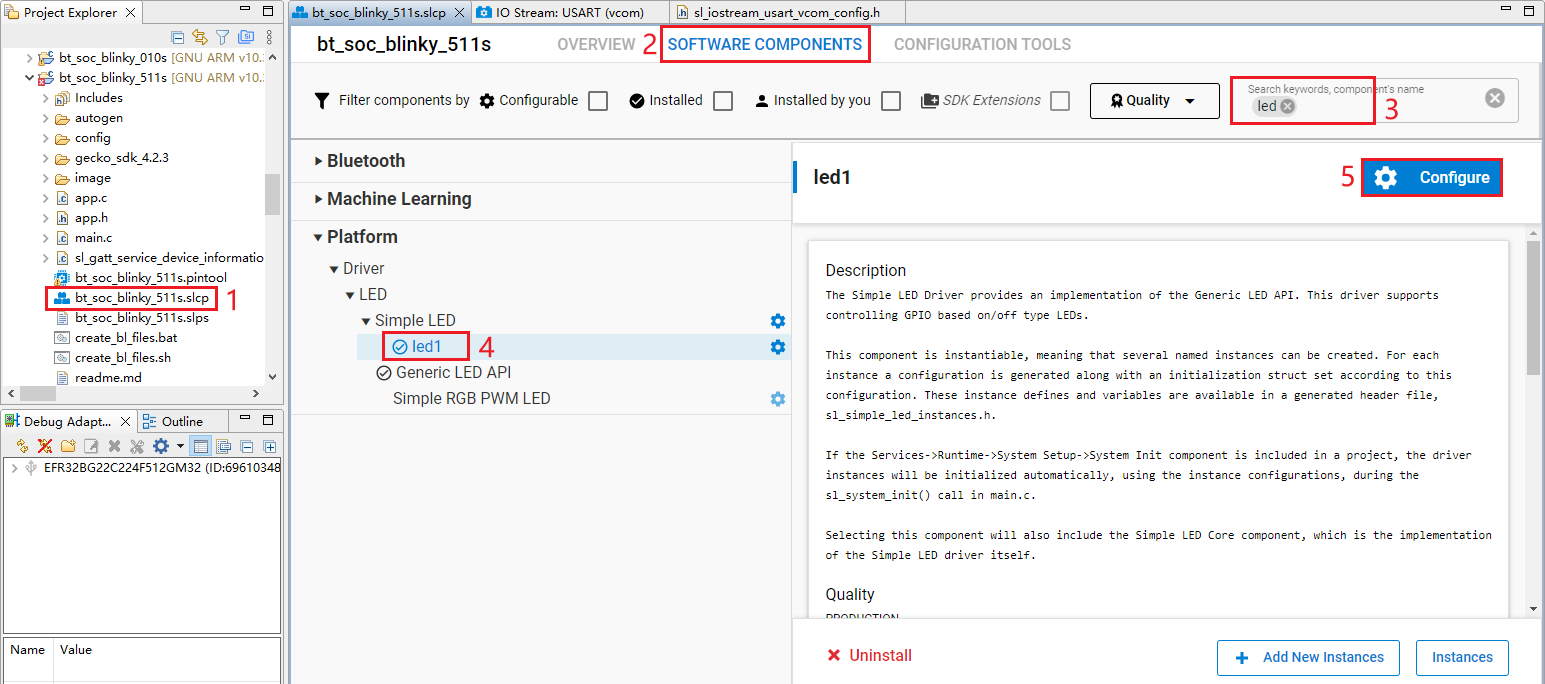
Task: Click refresh icon in Debug Adapters toolbar
Action: pos(22,446)
